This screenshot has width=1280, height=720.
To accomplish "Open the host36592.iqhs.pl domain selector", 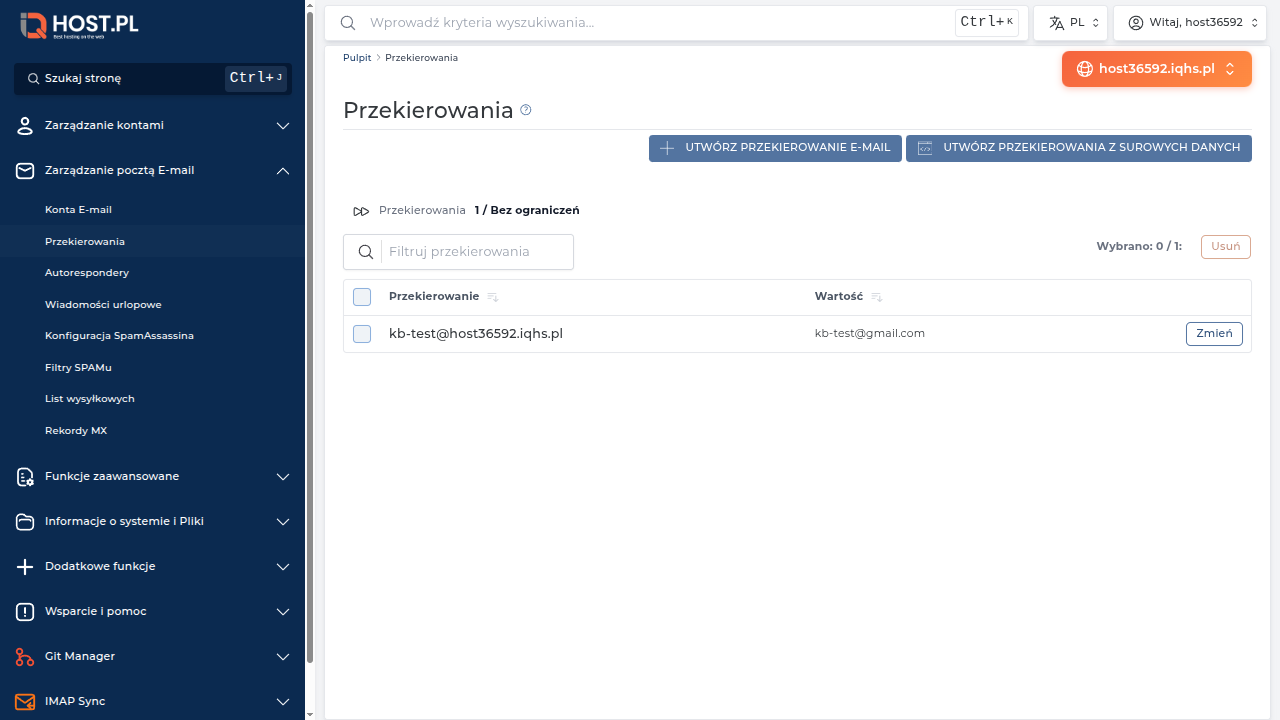I will (1157, 69).
